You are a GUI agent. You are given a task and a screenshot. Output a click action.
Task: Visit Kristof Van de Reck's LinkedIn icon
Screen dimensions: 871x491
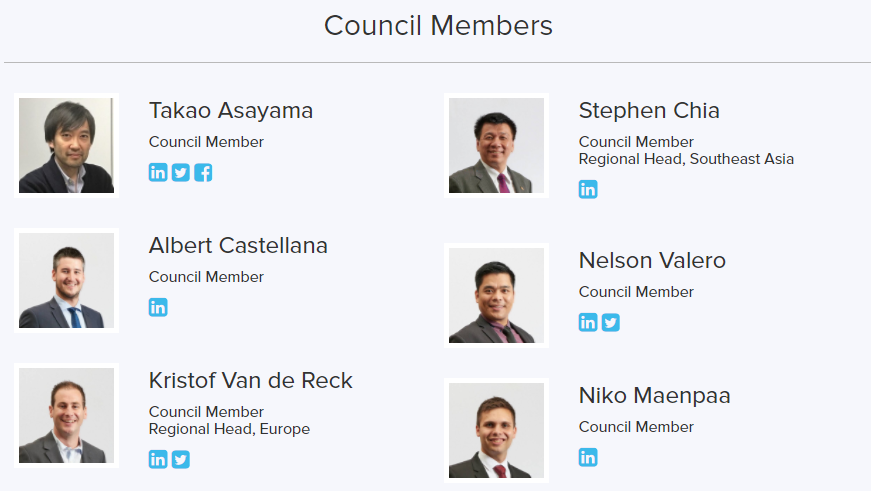(x=158, y=459)
